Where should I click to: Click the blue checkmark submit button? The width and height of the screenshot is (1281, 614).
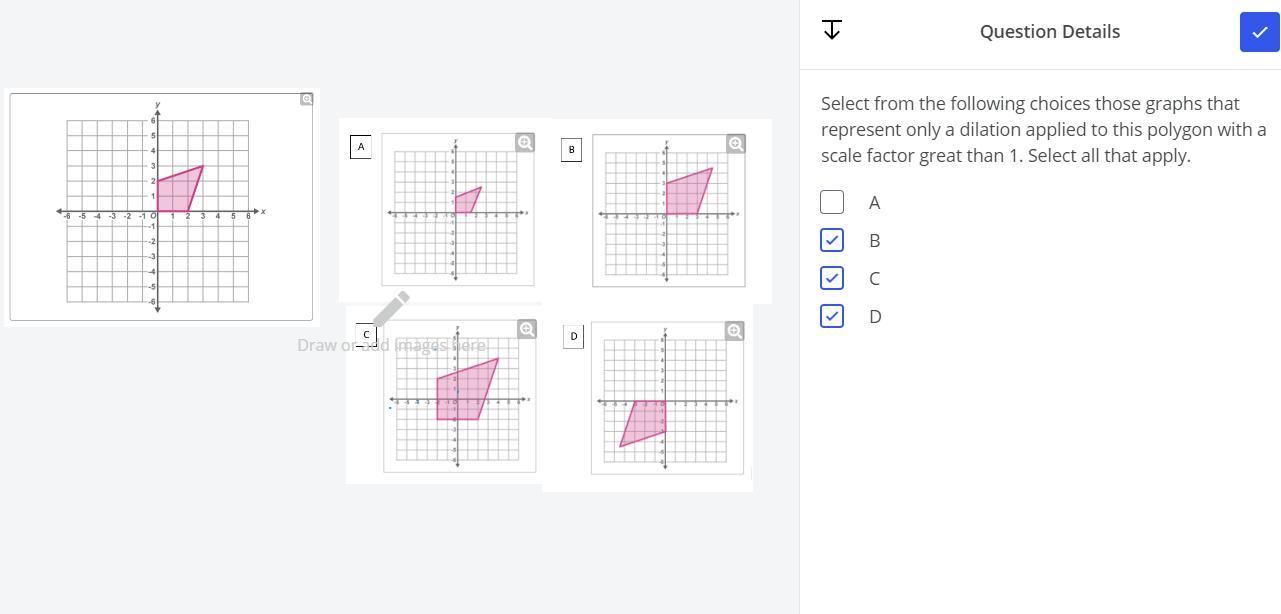[1259, 32]
